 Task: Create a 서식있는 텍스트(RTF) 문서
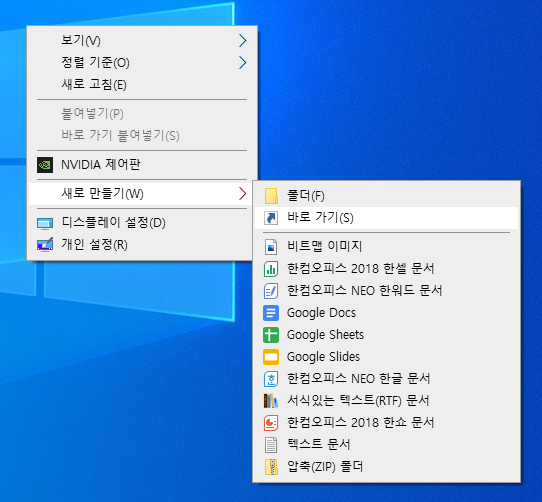(x=386, y=401)
